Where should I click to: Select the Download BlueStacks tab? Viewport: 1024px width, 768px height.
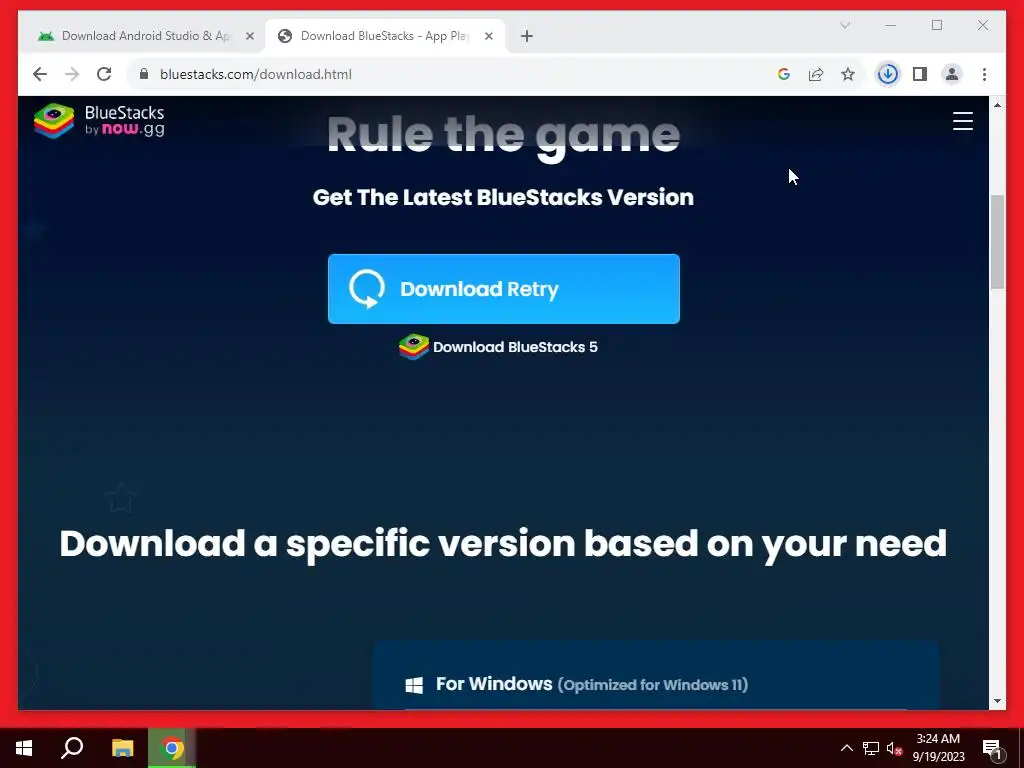point(385,36)
